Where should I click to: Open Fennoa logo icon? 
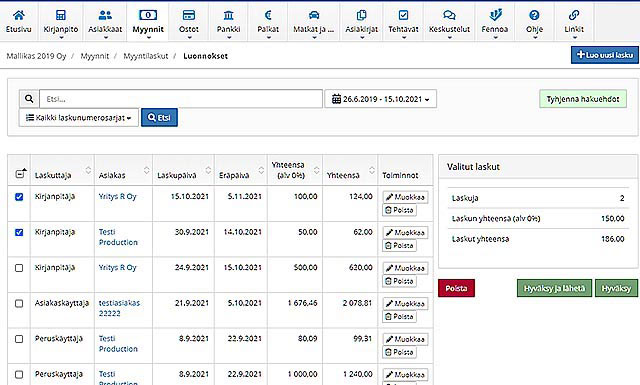(495, 15)
